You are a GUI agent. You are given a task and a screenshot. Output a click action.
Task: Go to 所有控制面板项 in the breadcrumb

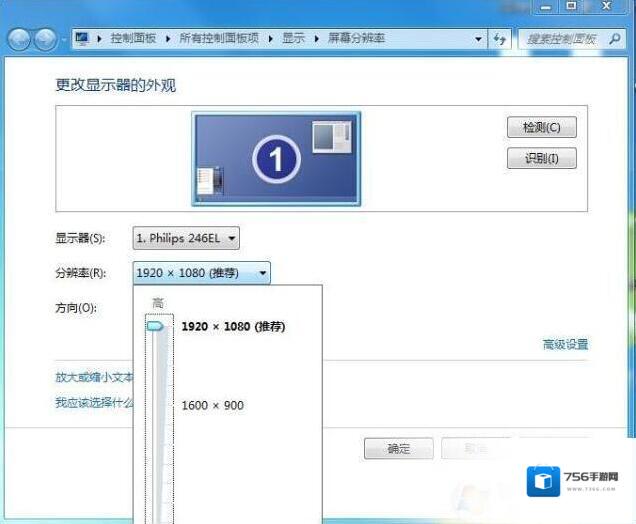coord(219,38)
